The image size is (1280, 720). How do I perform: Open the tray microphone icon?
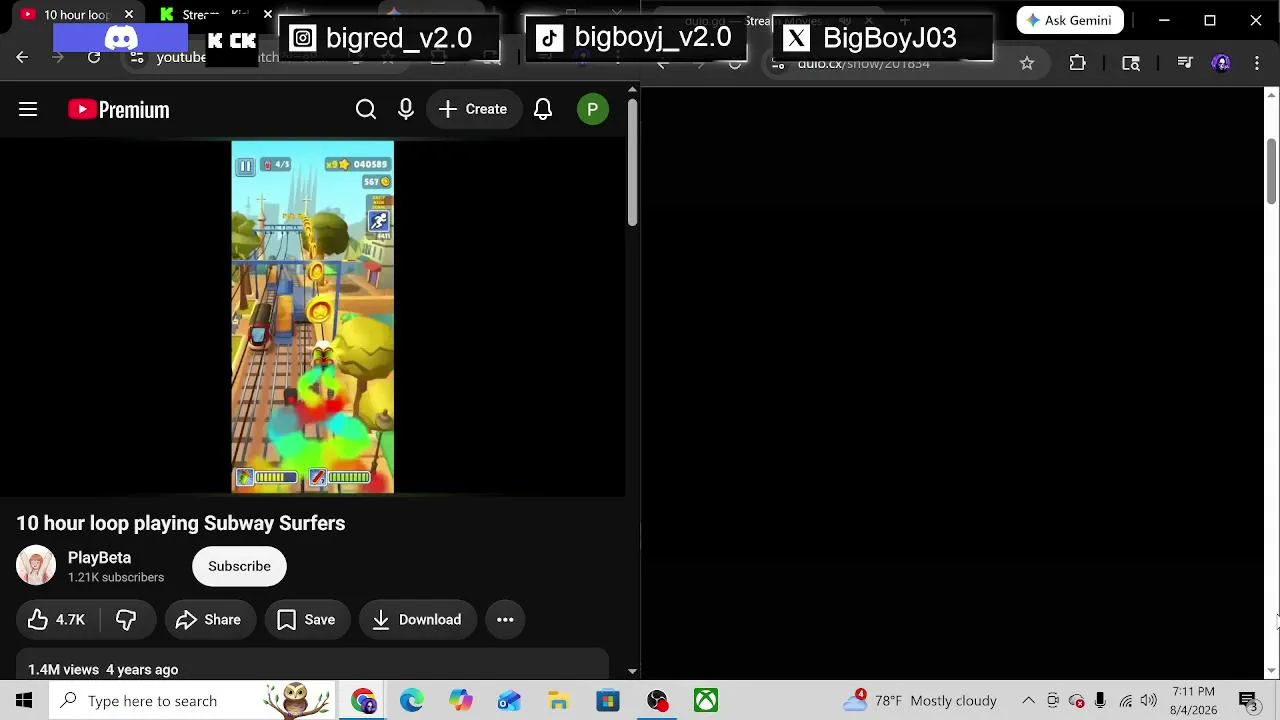(x=1100, y=701)
